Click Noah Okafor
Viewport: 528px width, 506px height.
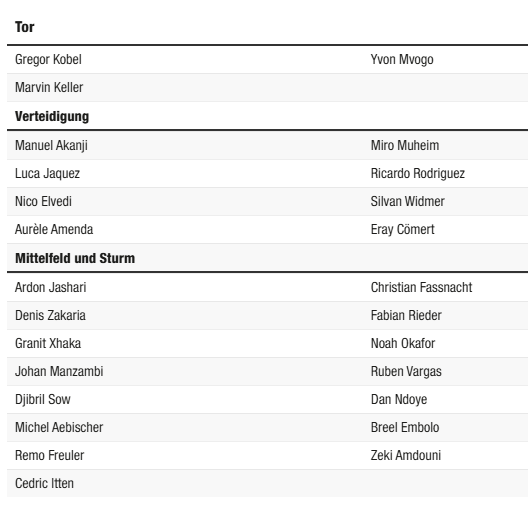click(403, 343)
